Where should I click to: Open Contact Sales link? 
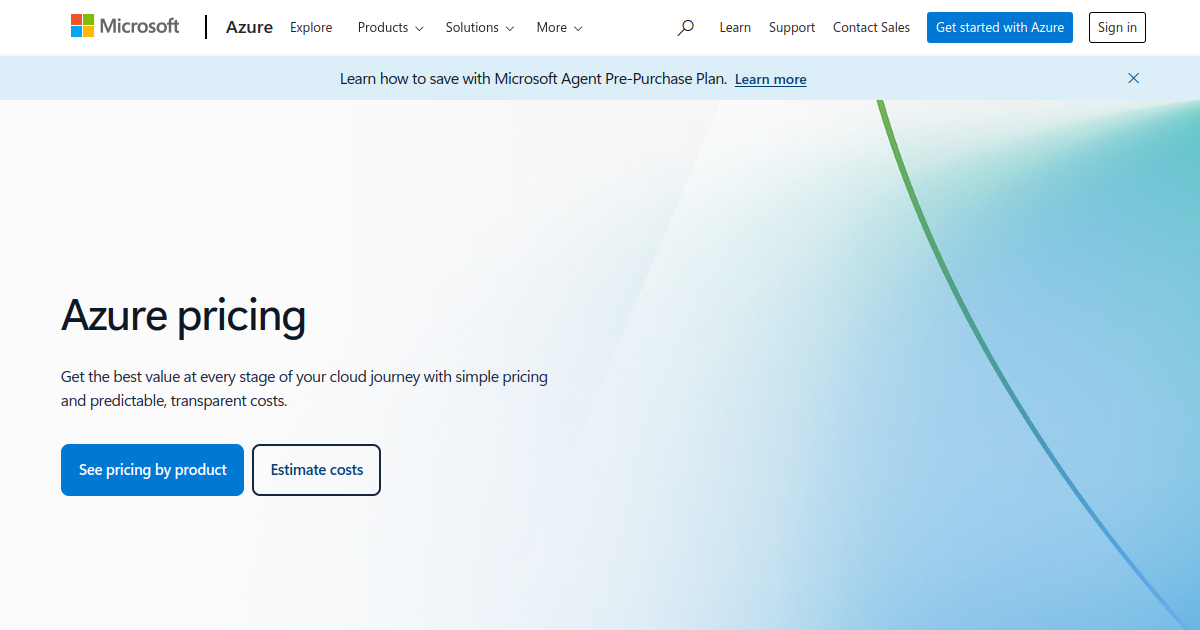click(871, 28)
